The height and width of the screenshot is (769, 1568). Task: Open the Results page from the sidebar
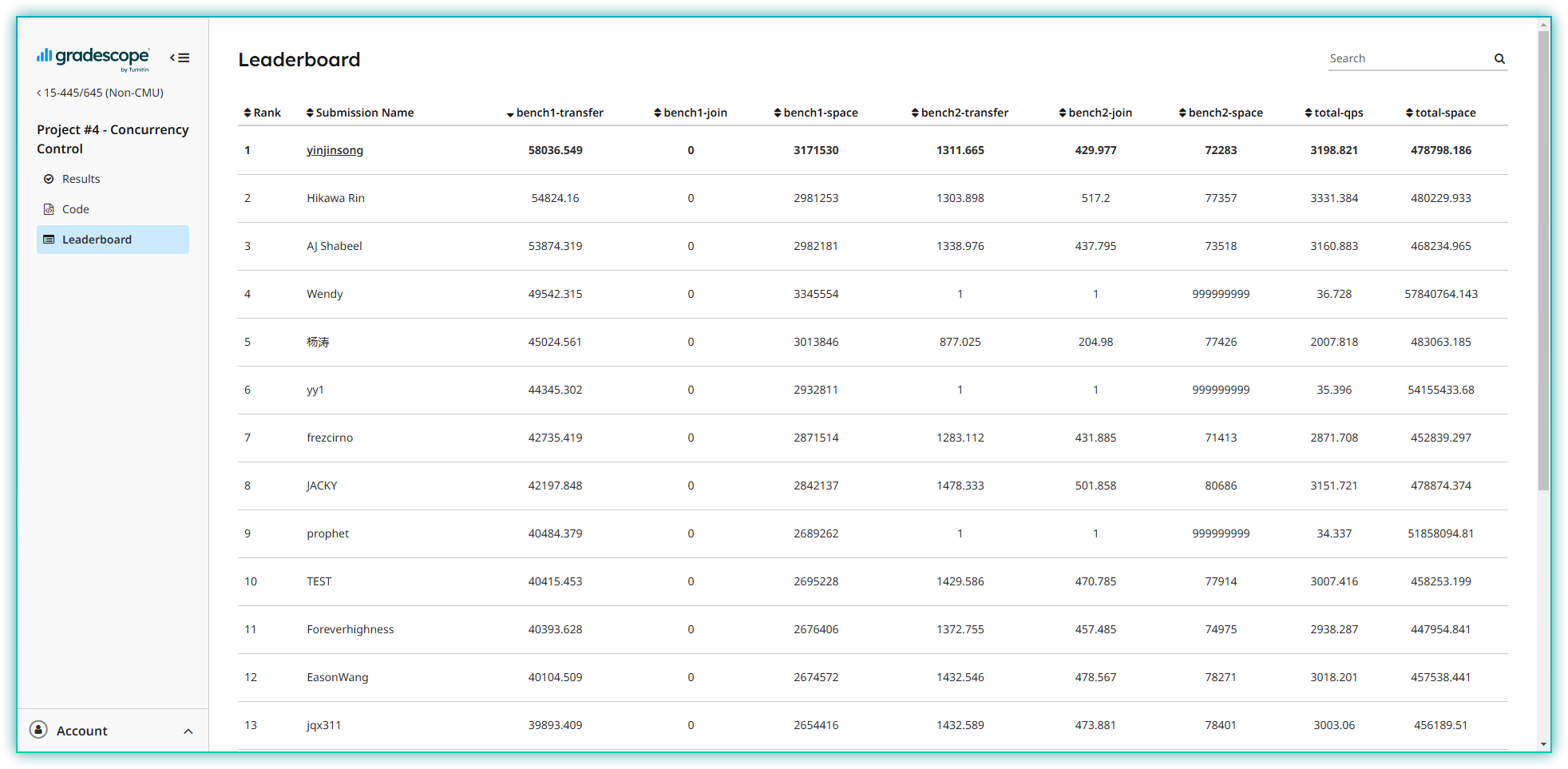[81, 179]
